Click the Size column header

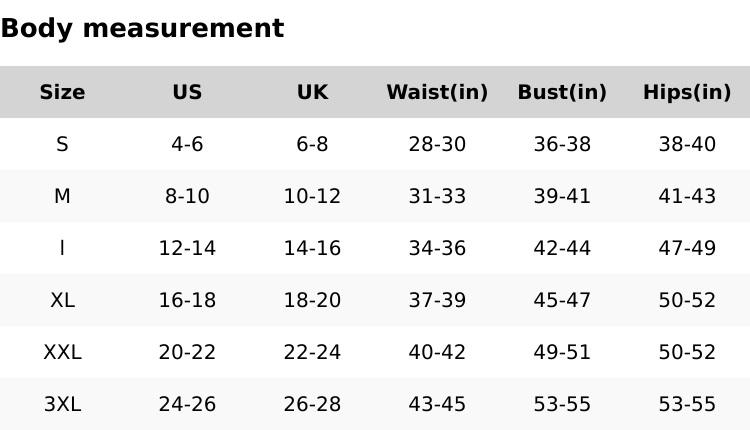62,92
